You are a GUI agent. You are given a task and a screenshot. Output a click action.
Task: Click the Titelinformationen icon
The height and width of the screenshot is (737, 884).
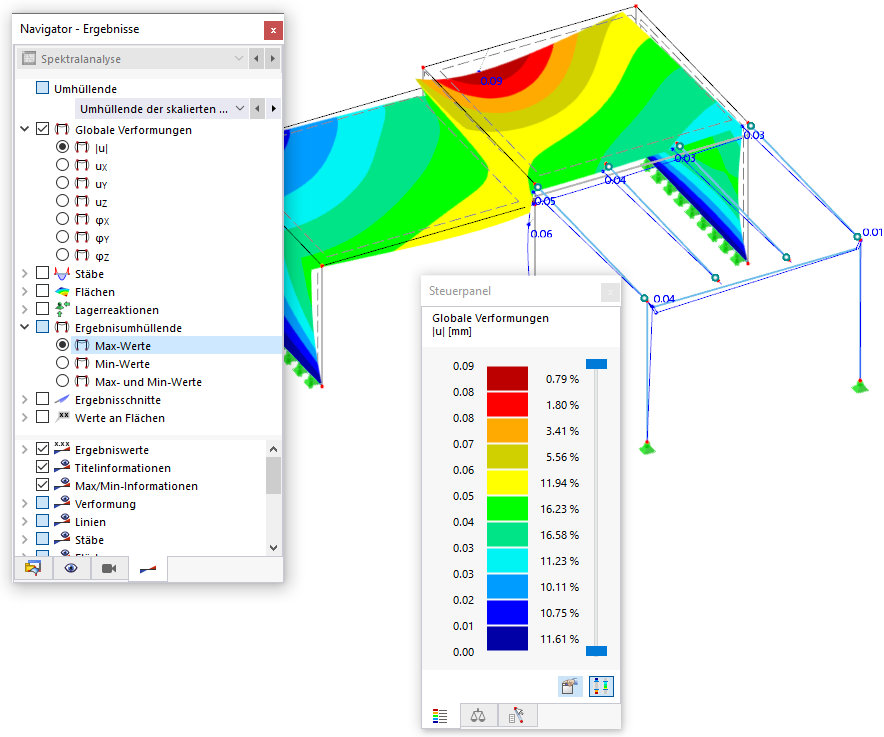coord(62,466)
